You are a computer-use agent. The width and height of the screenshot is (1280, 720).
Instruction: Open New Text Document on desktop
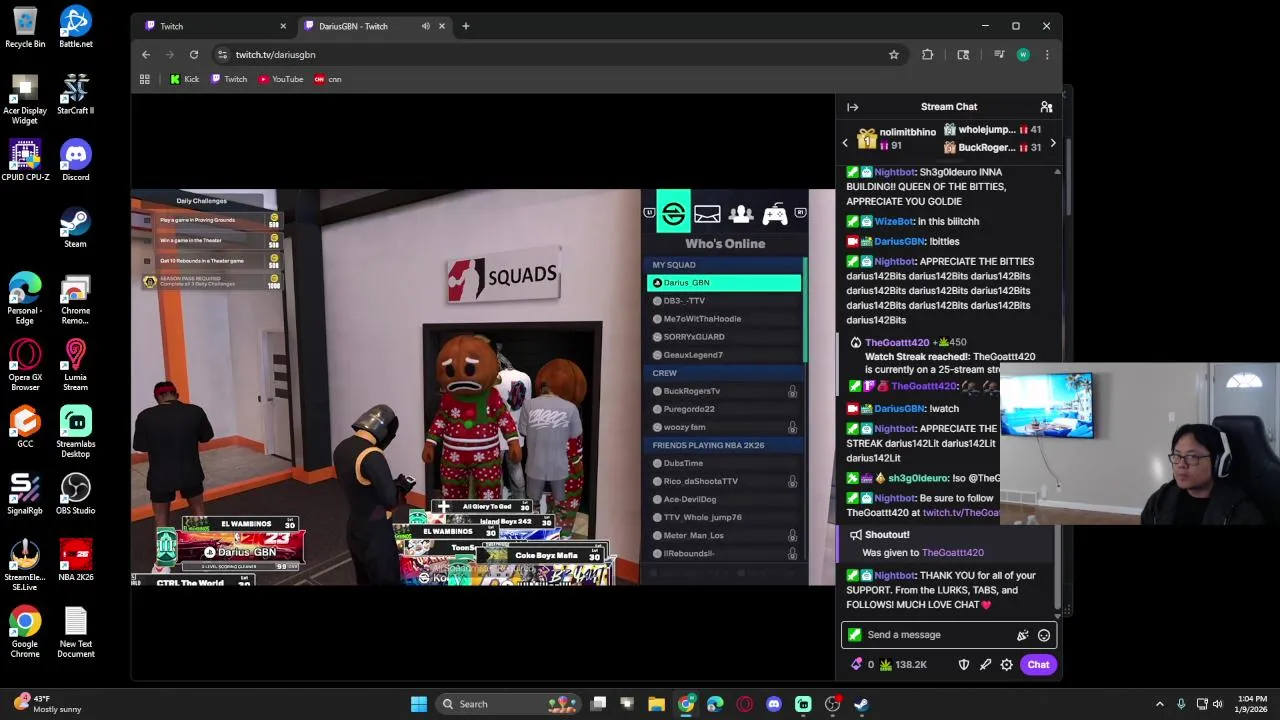76,632
